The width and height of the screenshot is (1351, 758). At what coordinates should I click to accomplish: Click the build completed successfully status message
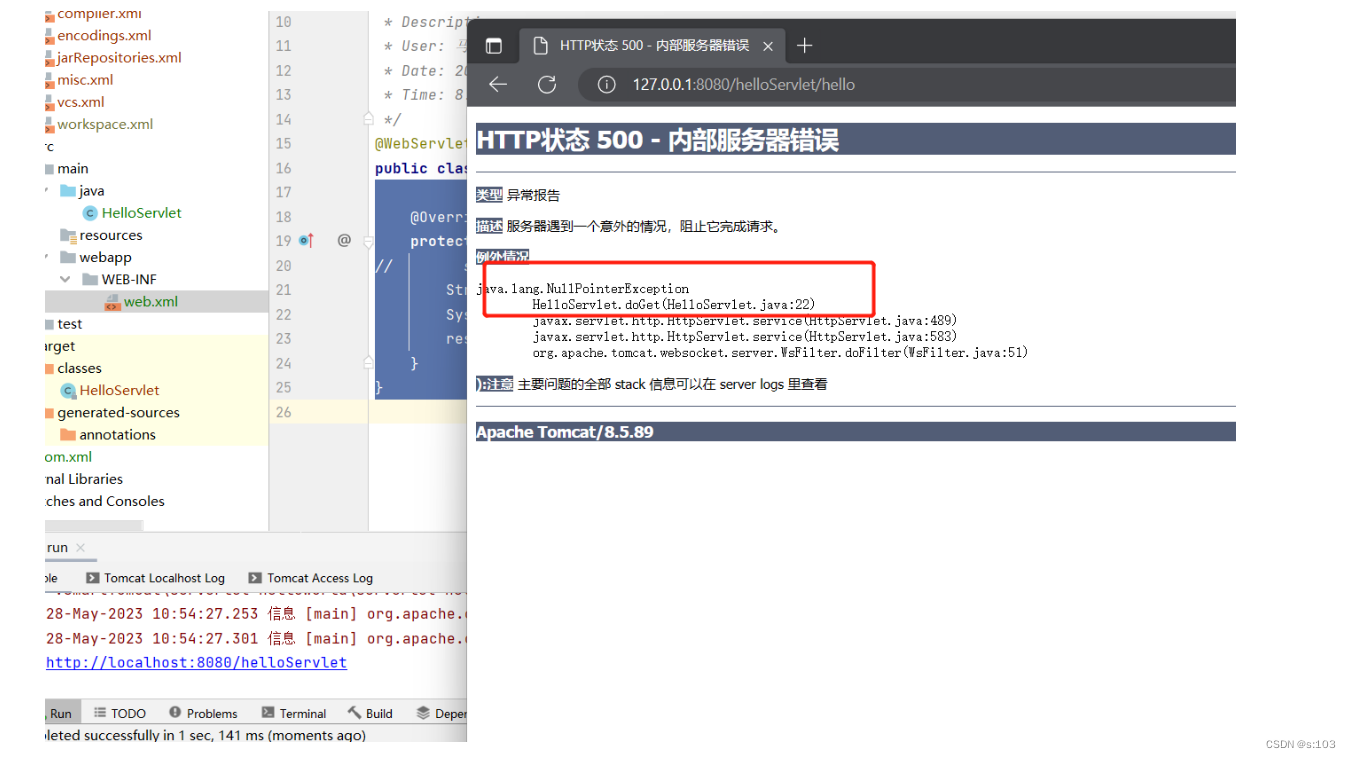pos(205,735)
